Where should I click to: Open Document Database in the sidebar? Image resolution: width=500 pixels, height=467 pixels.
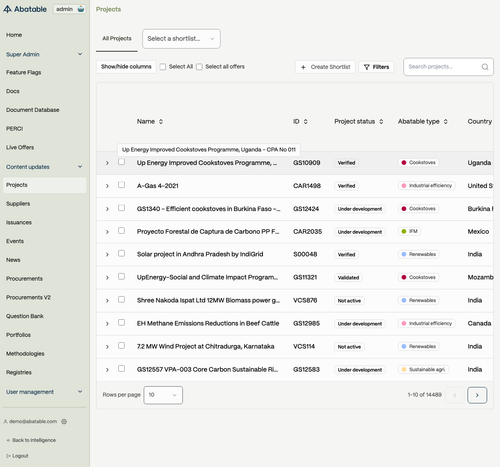[x=33, y=110]
